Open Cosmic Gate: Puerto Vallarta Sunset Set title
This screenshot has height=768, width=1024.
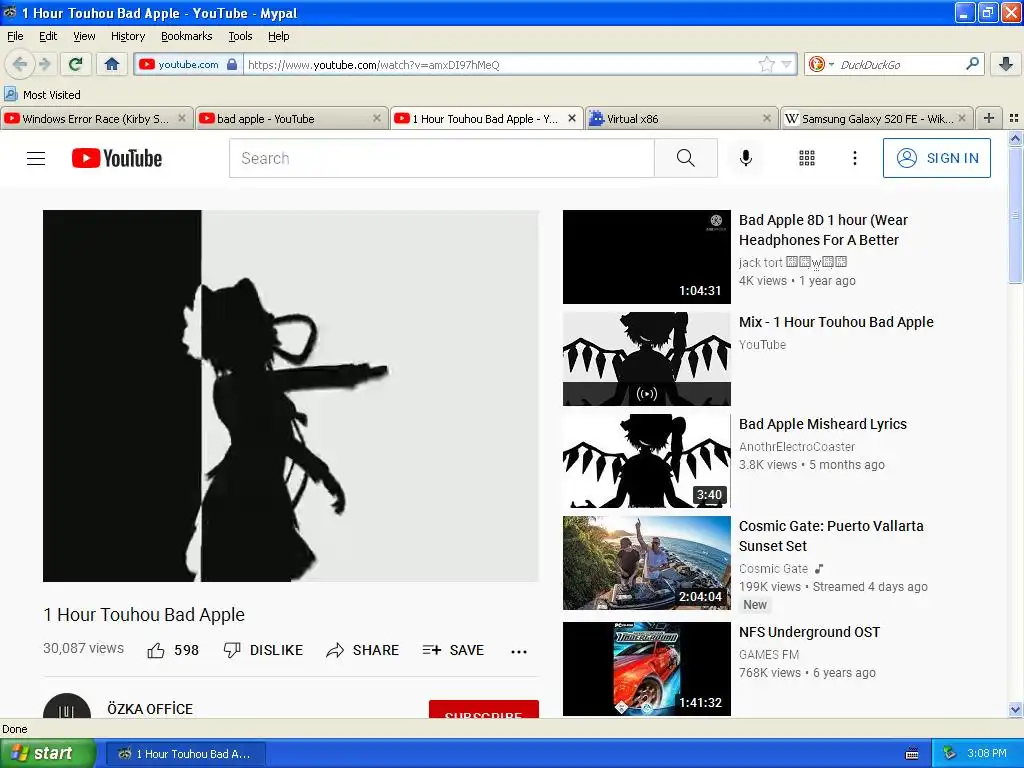pyautogui.click(x=831, y=536)
